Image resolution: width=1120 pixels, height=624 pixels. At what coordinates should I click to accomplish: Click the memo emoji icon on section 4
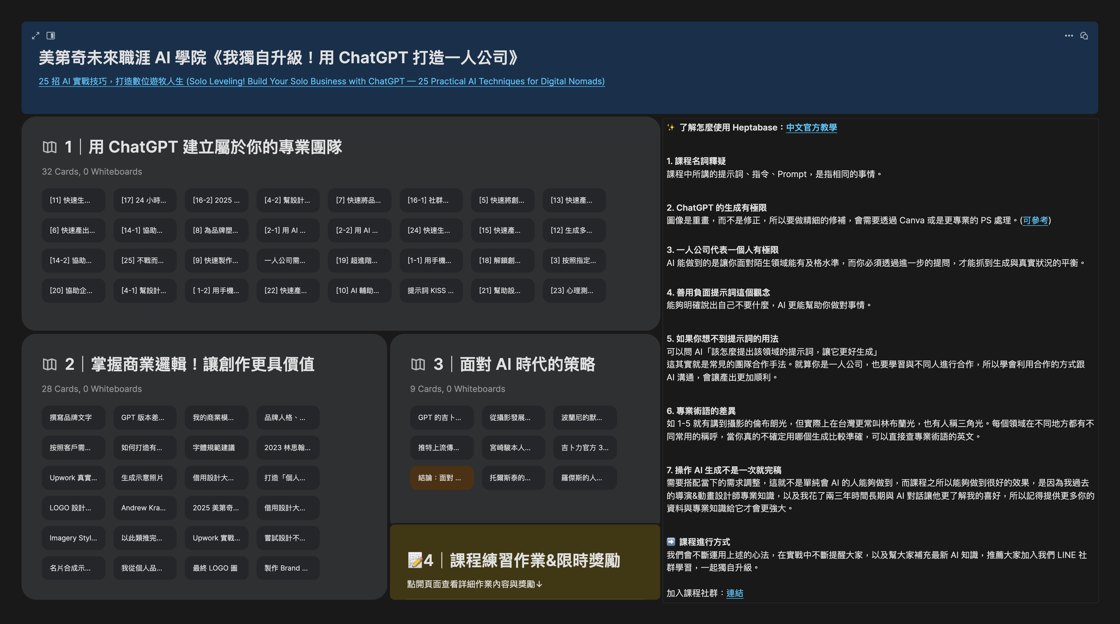pyautogui.click(x=415, y=560)
